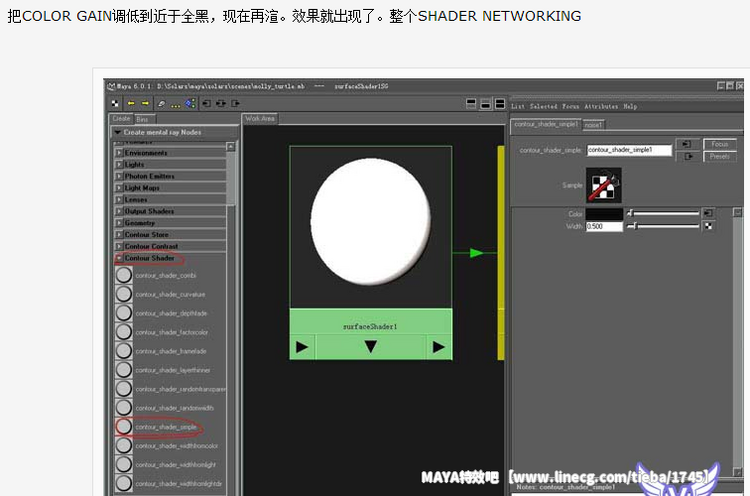
Task: Create contour_shader_depthfade node from its swatch
Action: coord(124,313)
